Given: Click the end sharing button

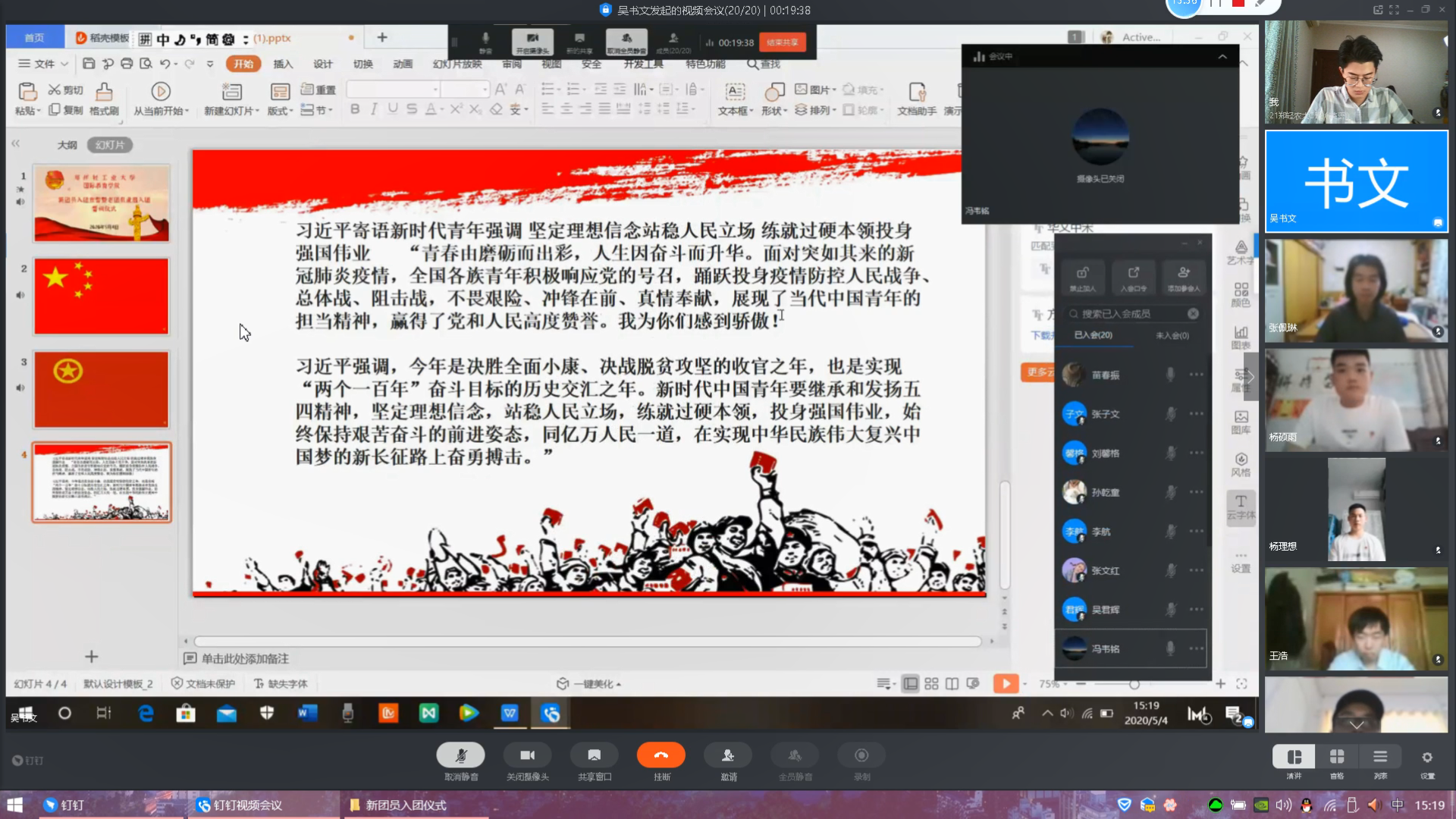Looking at the screenshot, I should coord(782,42).
